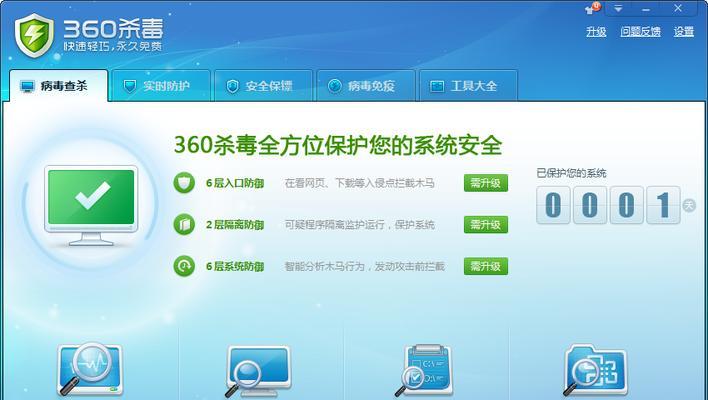Open custom scan clipboard checklist icon

pos(424,370)
